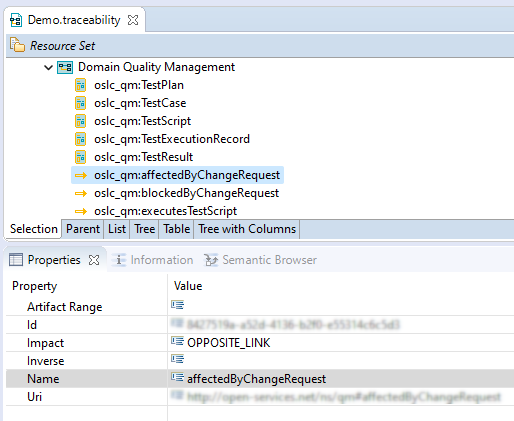This screenshot has width=514, height=421.
Task: Switch to the Tree with Columns tab
Action: [247, 229]
